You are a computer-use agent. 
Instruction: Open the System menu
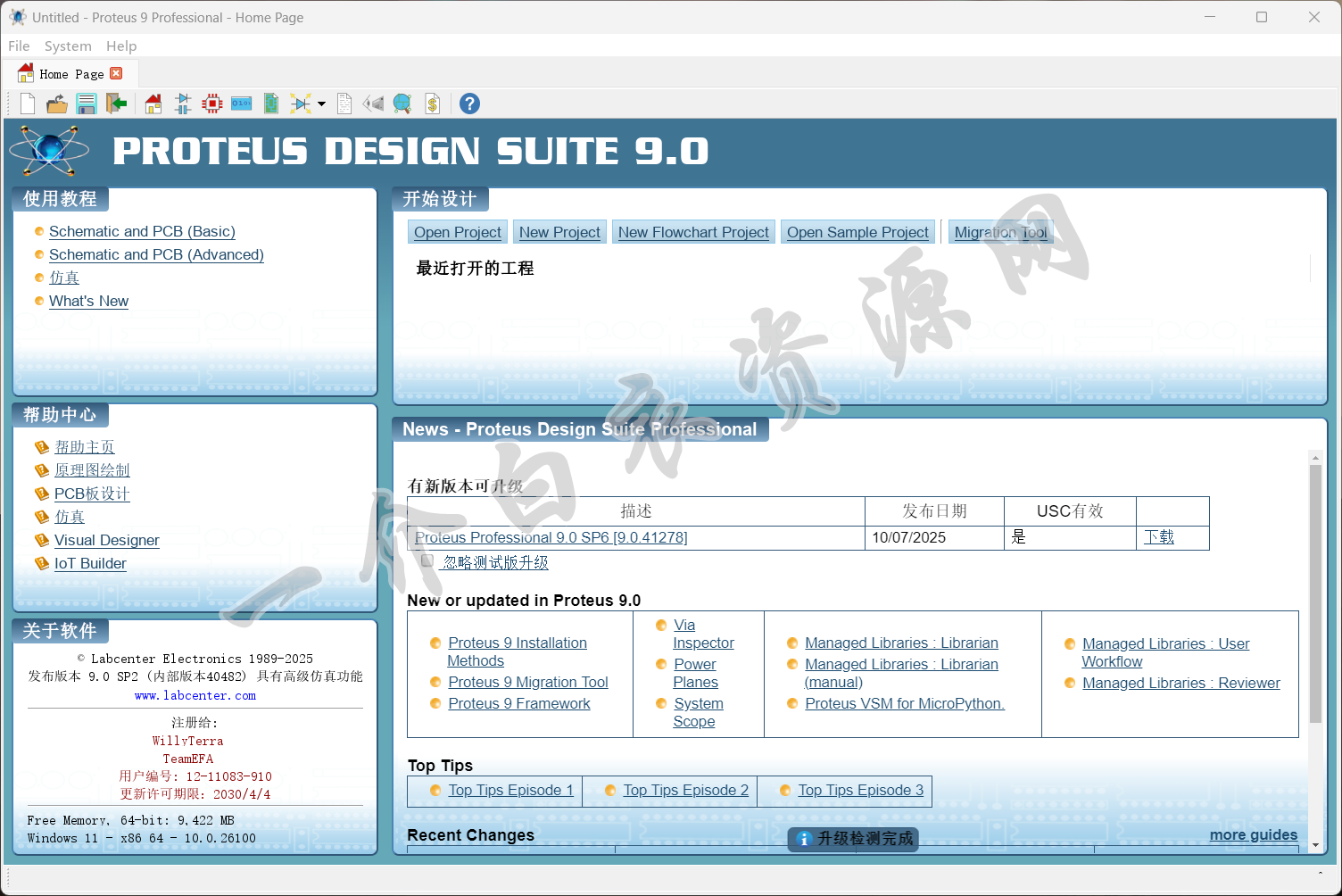coord(68,46)
